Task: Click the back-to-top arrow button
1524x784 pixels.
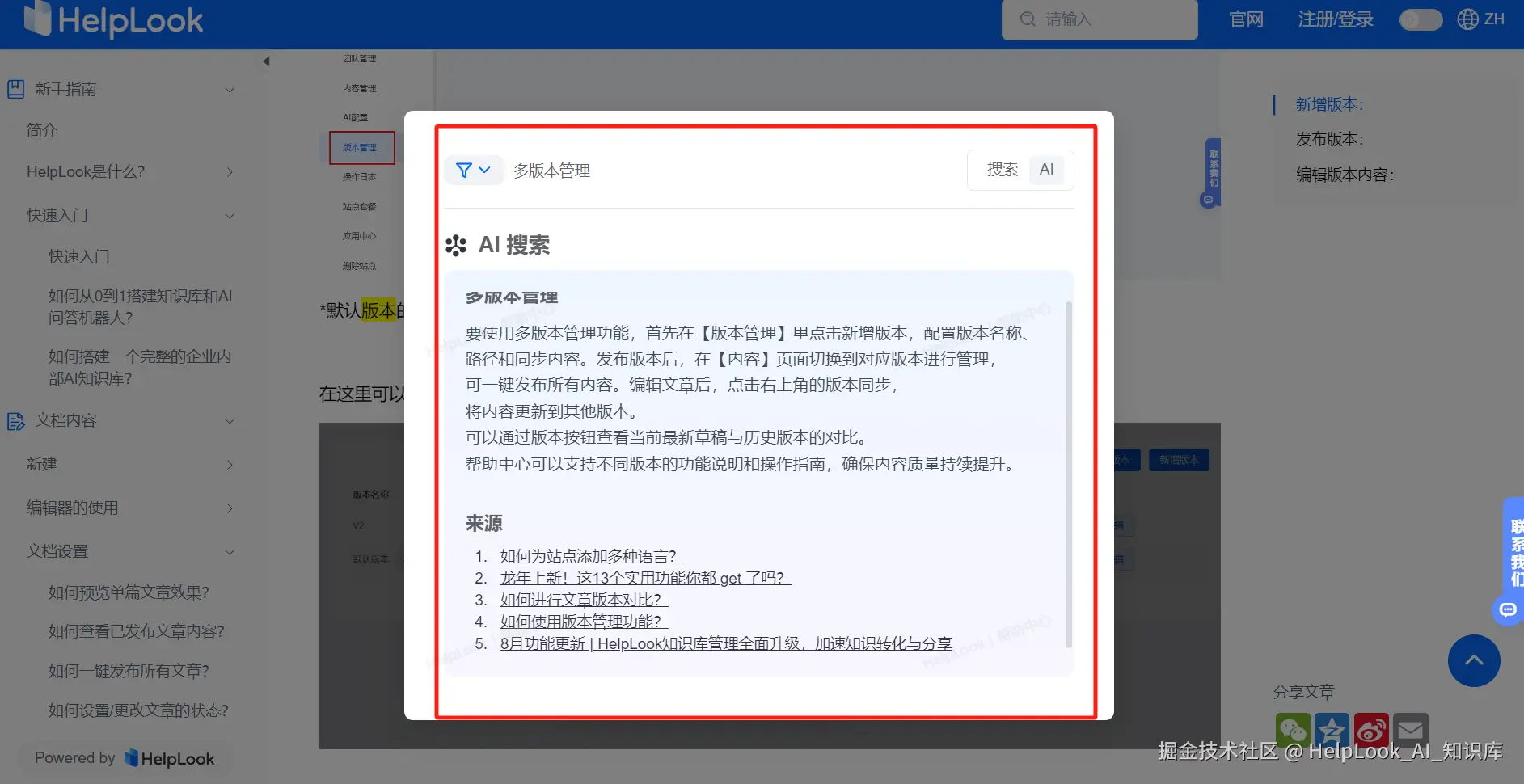Action: pyautogui.click(x=1474, y=660)
